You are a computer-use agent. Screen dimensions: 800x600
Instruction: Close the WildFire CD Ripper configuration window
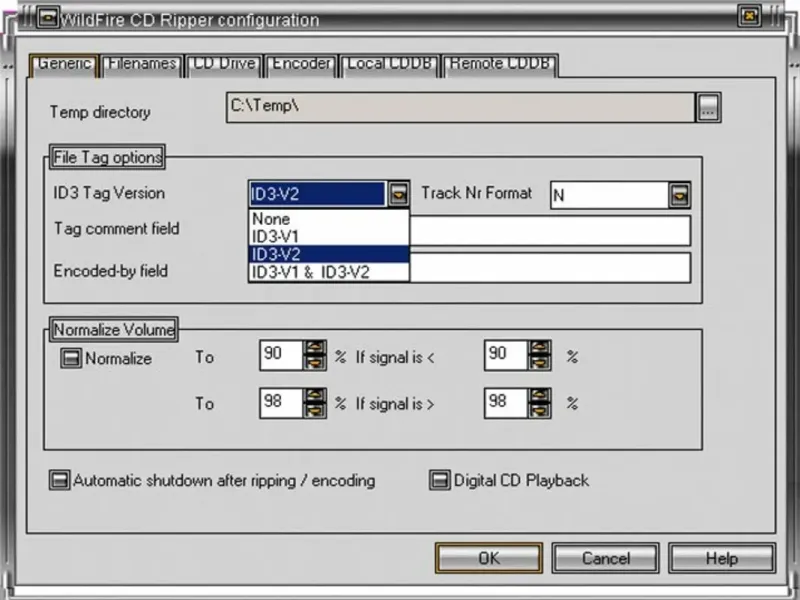click(749, 16)
